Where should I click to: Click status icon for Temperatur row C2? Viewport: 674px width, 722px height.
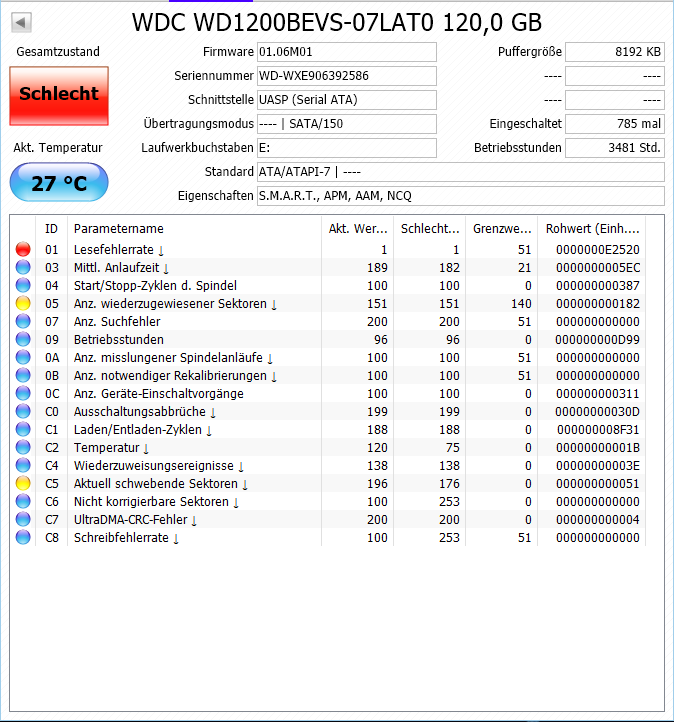(23, 447)
